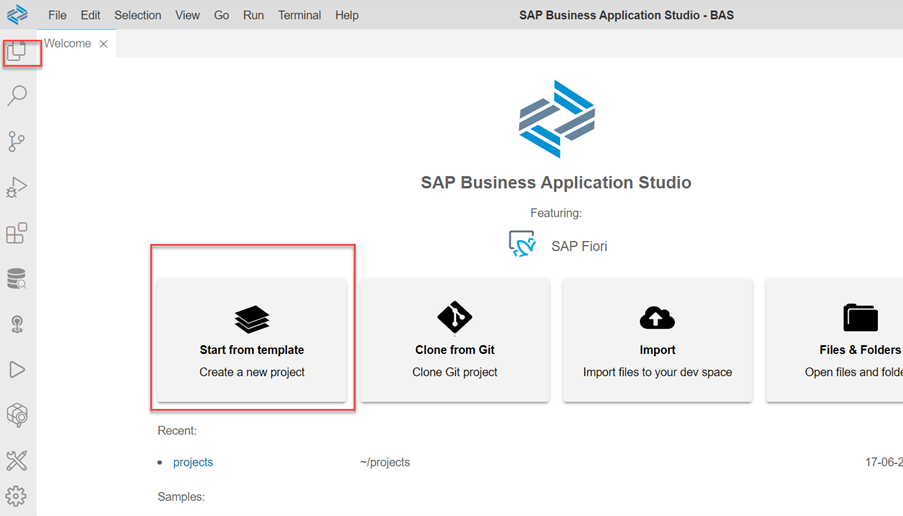Open the Edit menu
Image resolution: width=903 pixels, height=516 pixels.
pyautogui.click(x=90, y=15)
